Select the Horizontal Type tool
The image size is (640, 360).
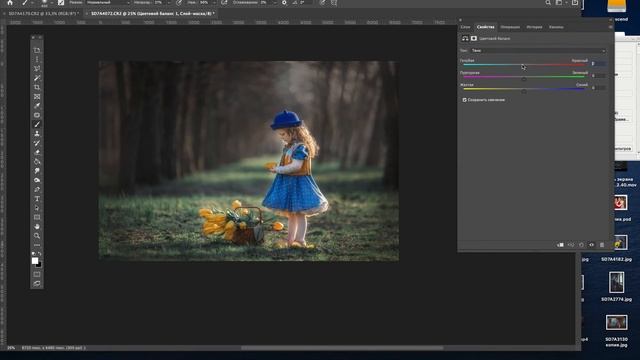37,199
